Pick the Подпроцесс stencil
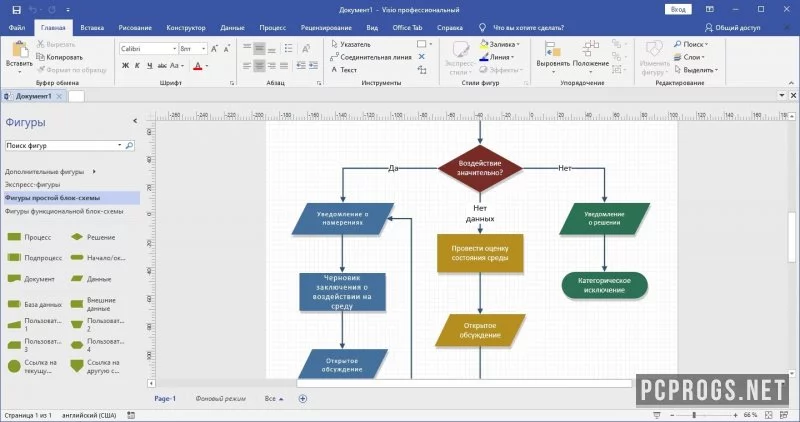This screenshot has width=800, height=422. 14,258
